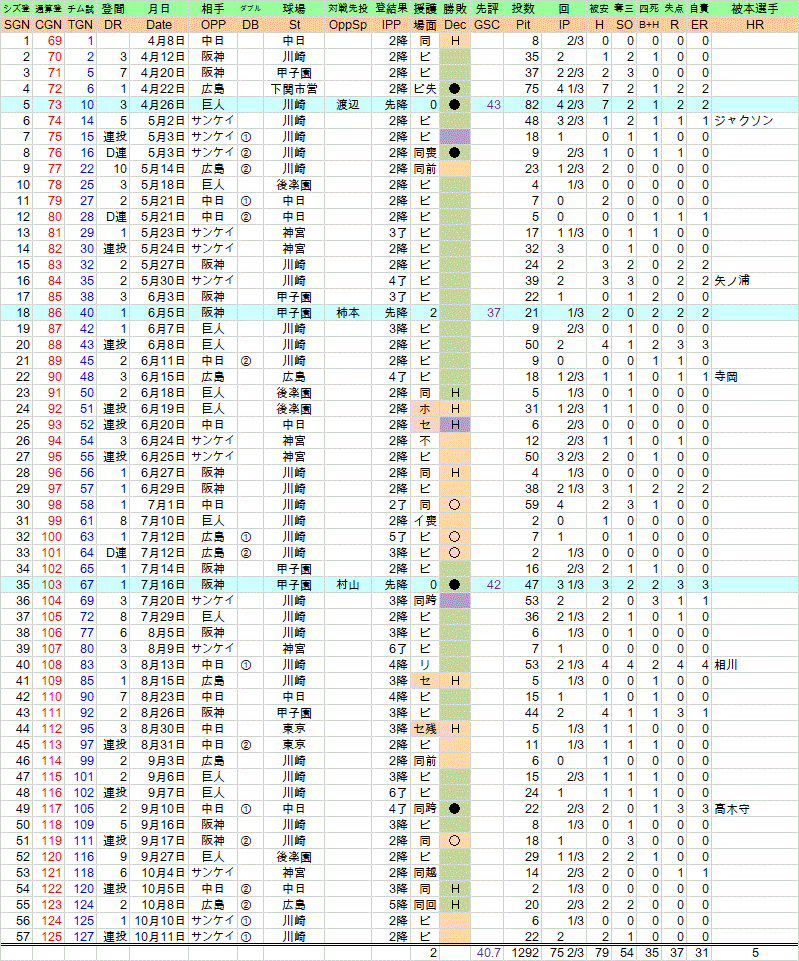This screenshot has width=799, height=961.
Task: Click opposing starter name 渡辺
Action: coord(348,105)
